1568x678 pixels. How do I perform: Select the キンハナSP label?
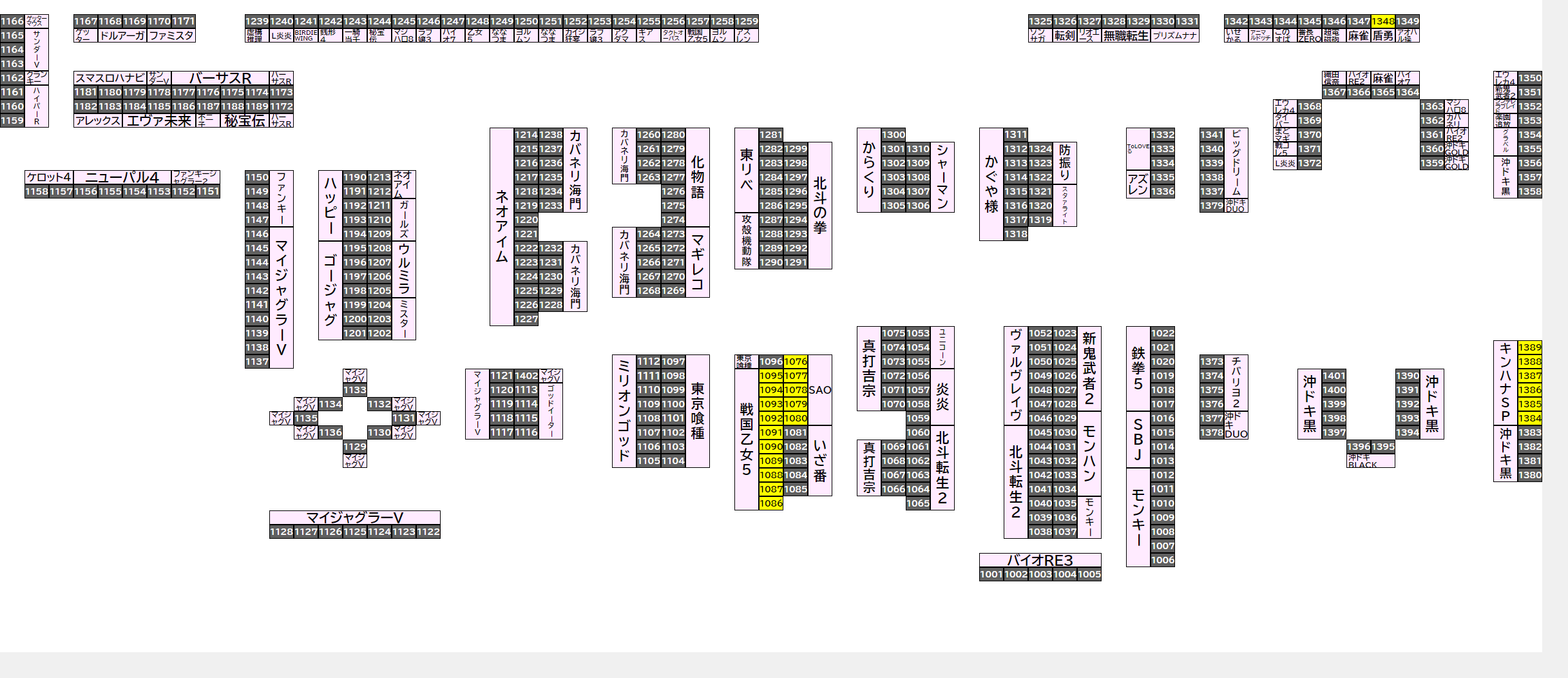click(x=1506, y=383)
